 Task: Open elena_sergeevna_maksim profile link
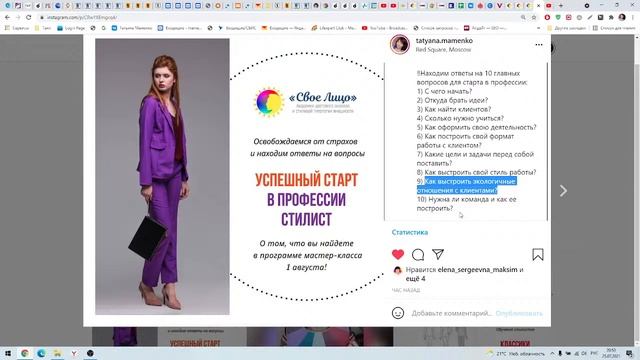pyautogui.click(x=477, y=269)
